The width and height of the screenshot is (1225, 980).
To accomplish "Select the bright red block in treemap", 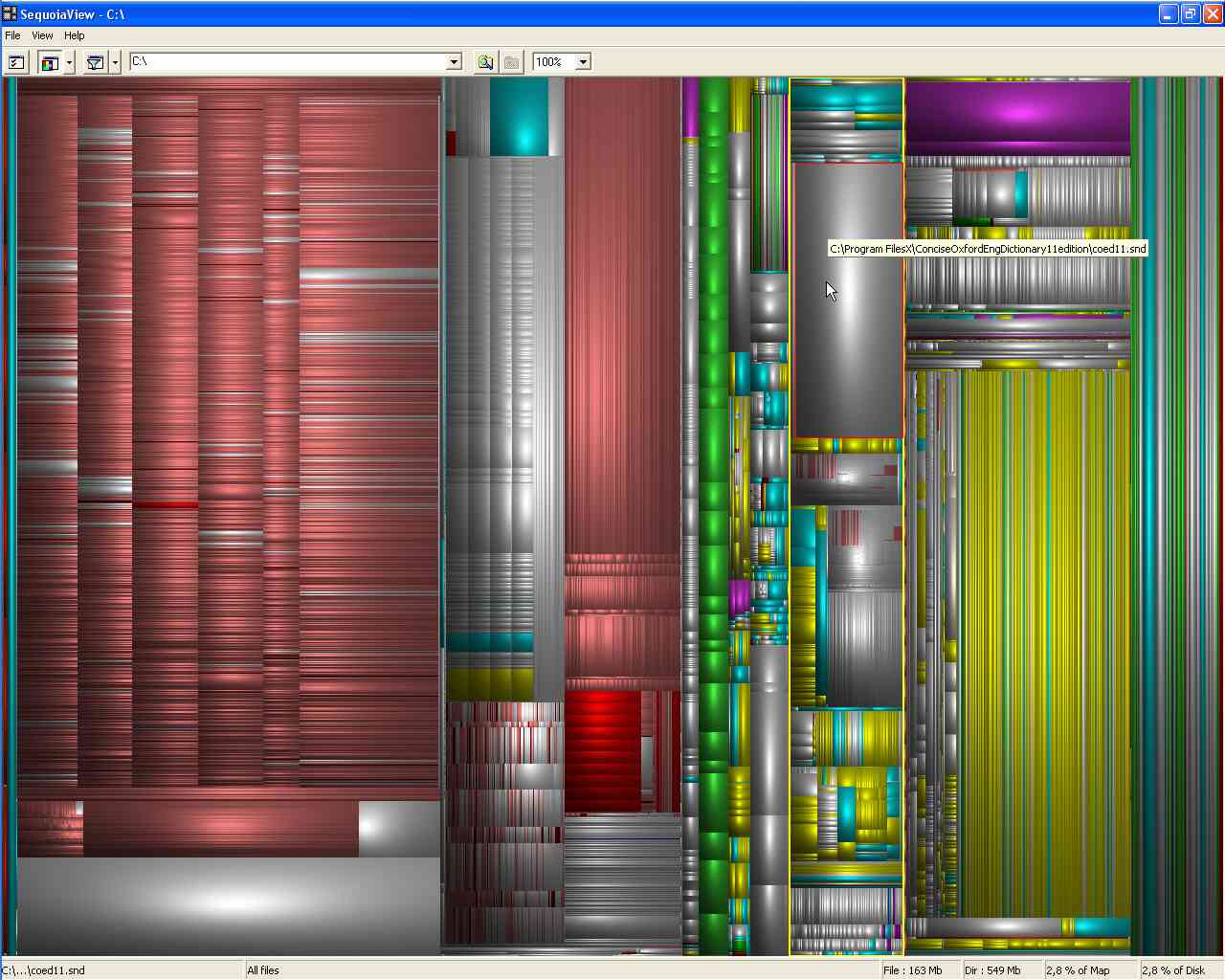I will [x=602, y=751].
